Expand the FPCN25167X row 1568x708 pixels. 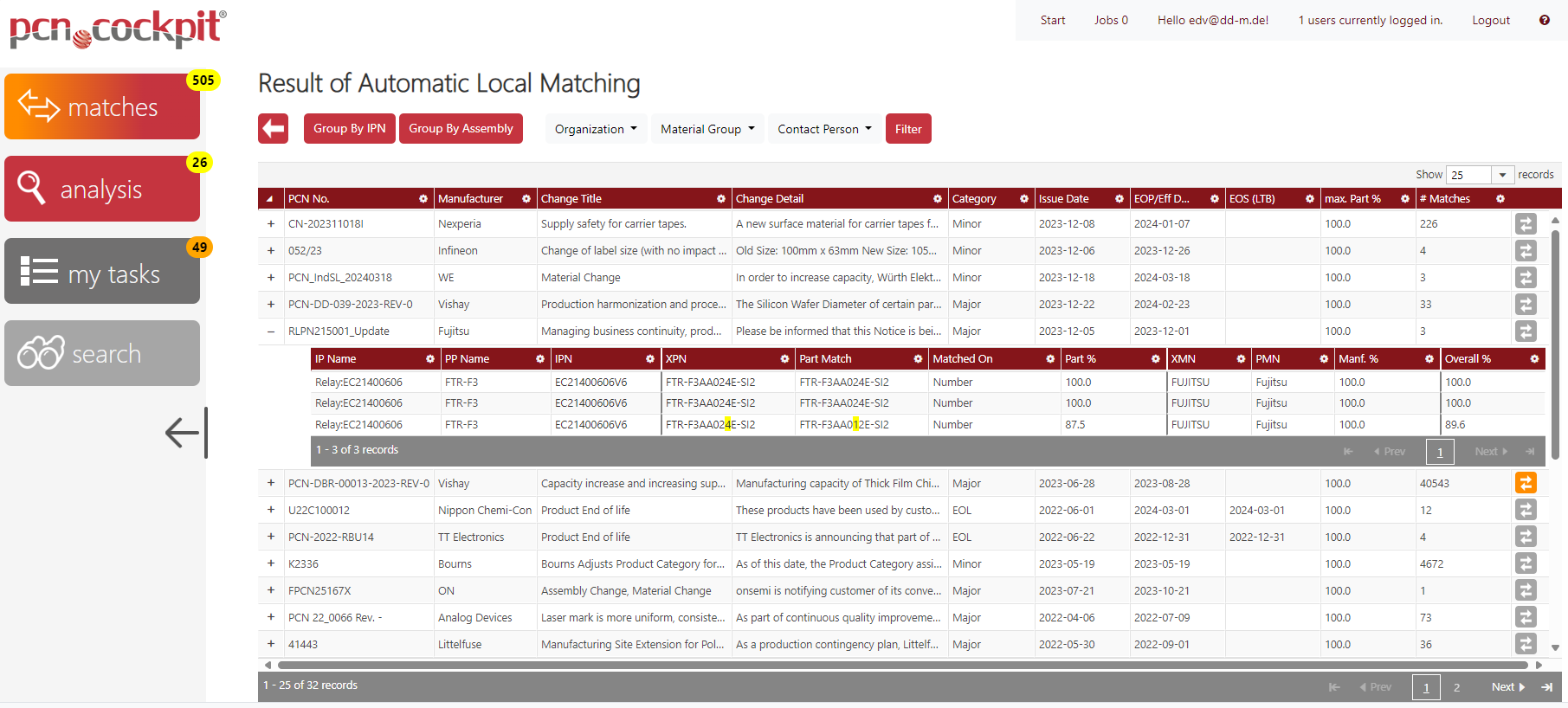(x=271, y=590)
